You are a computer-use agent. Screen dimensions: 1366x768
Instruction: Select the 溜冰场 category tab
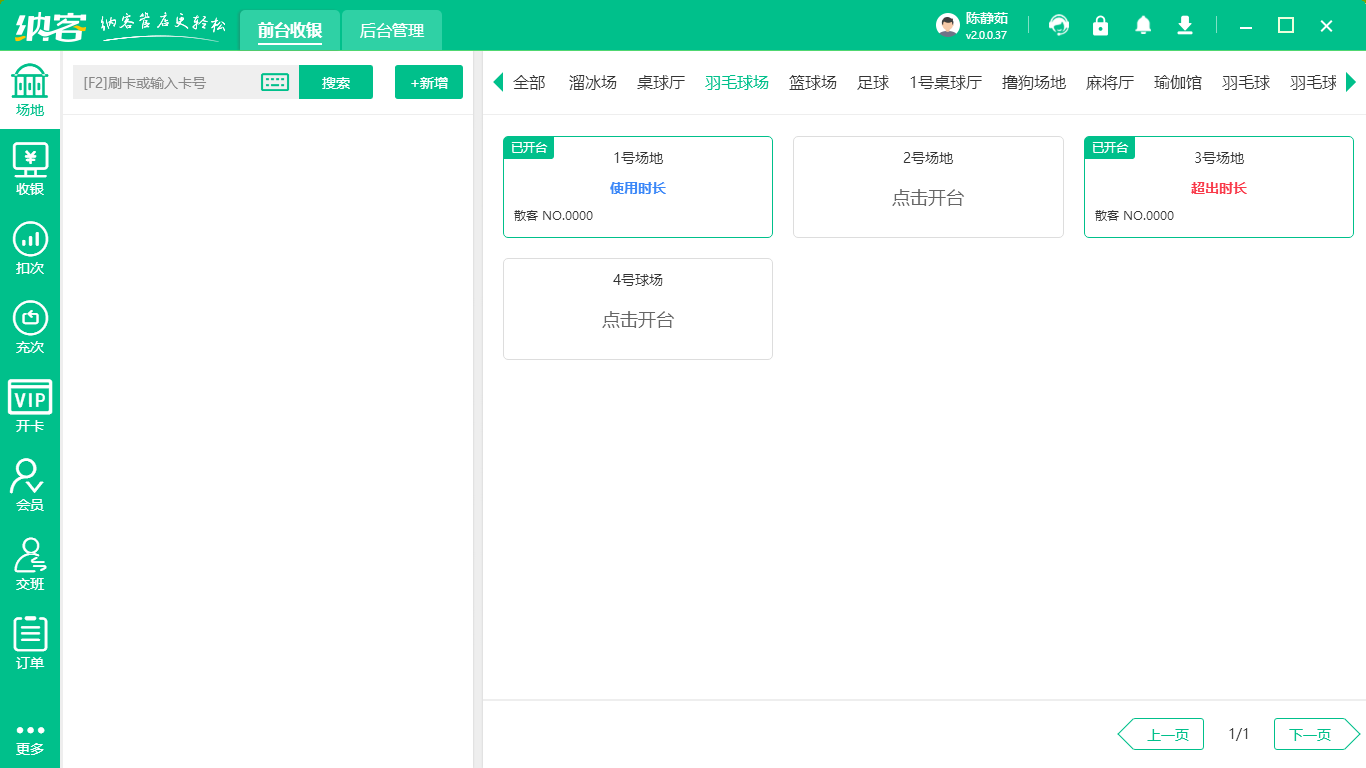tap(593, 82)
